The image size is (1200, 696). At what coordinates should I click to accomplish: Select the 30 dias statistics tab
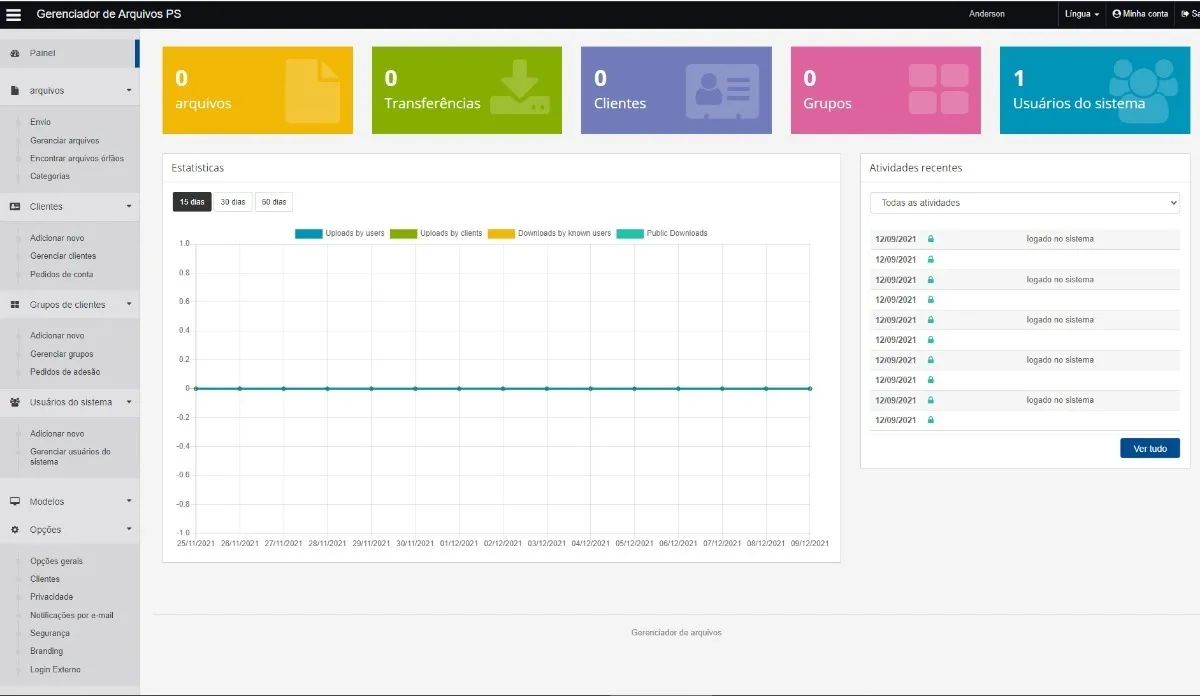pos(232,202)
